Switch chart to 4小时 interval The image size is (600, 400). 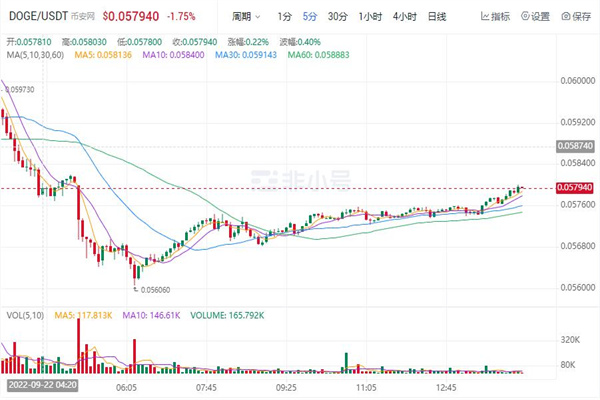(405, 17)
